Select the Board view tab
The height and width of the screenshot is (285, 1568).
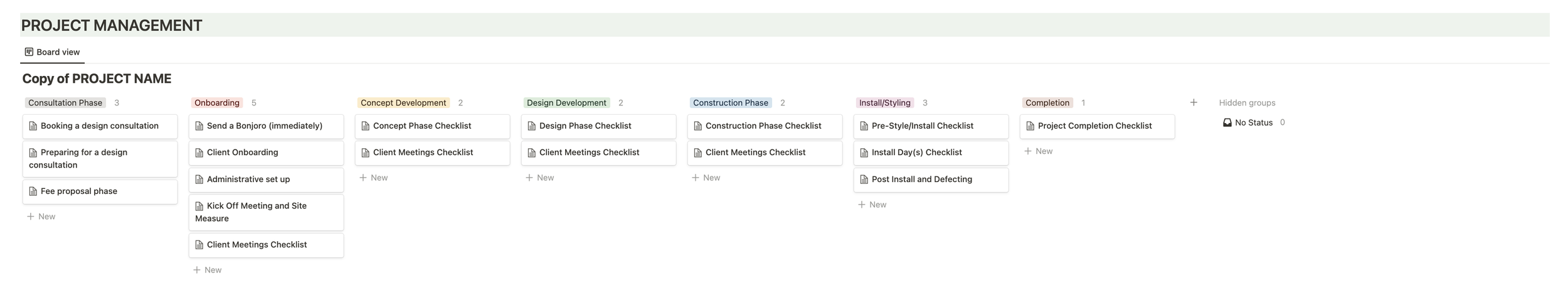pos(52,52)
